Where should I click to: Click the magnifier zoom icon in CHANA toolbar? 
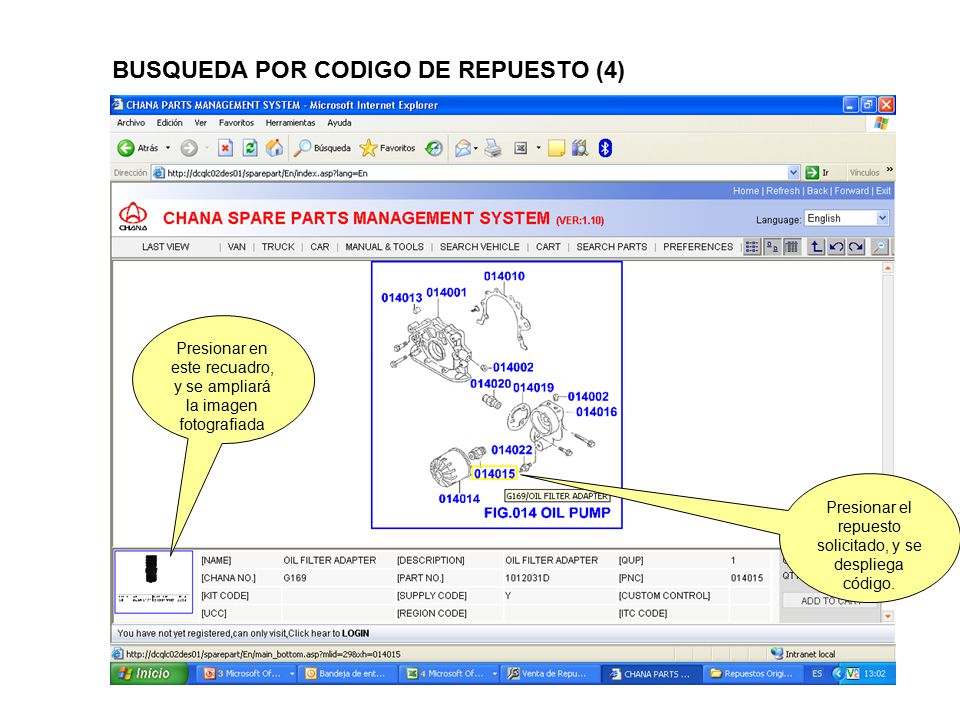(x=880, y=247)
